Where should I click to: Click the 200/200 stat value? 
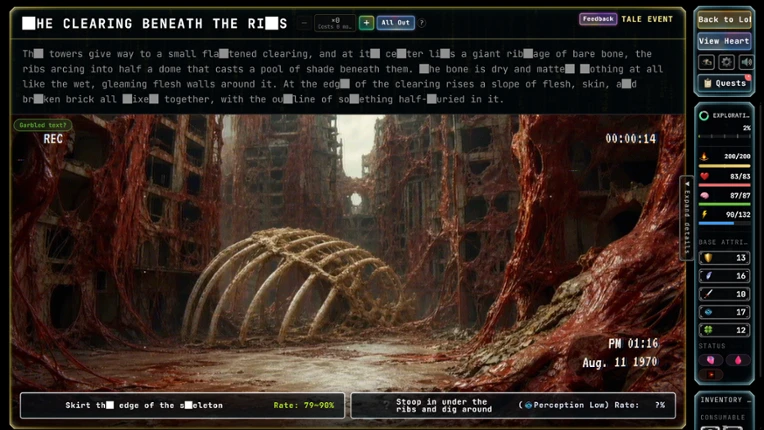(x=737, y=156)
